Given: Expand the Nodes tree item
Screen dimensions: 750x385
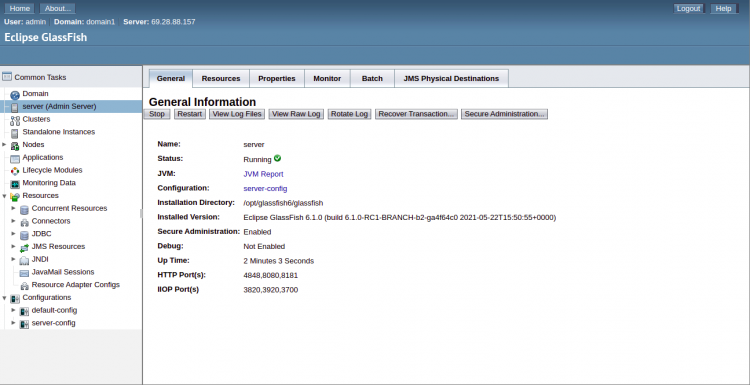Looking at the screenshot, I should (x=4, y=144).
